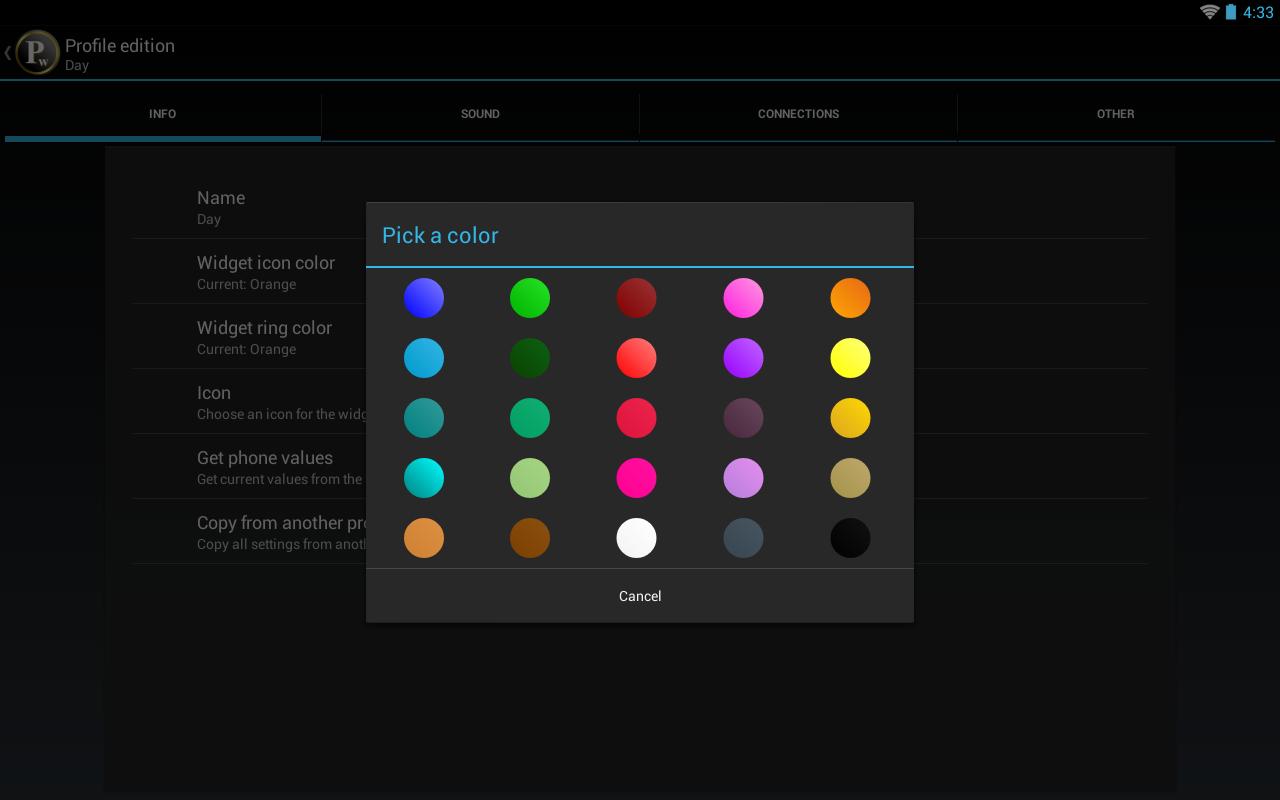Switch to the SOUND tab

[x=480, y=114]
